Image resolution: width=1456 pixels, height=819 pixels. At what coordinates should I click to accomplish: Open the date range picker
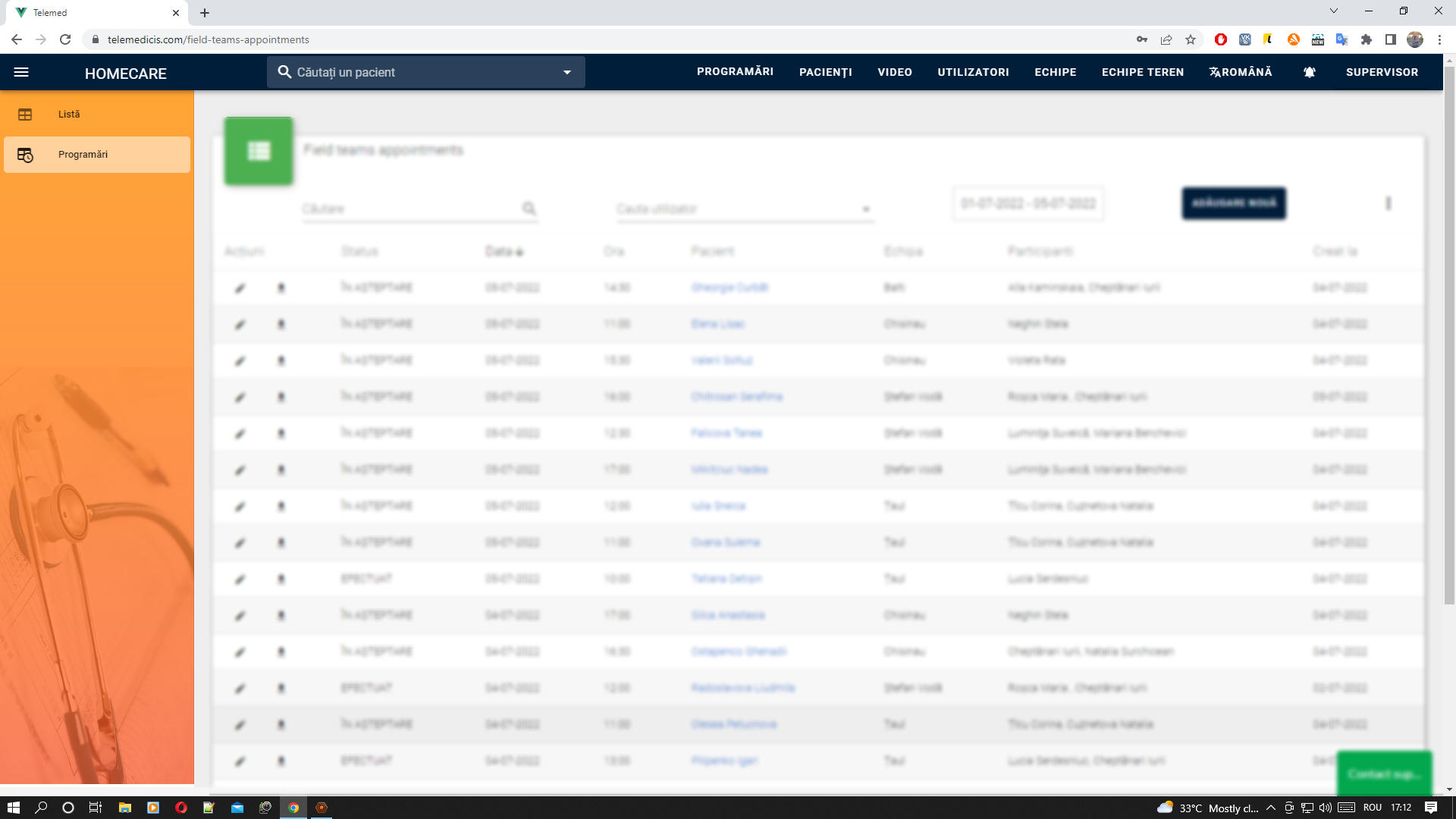[x=1028, y=203]
